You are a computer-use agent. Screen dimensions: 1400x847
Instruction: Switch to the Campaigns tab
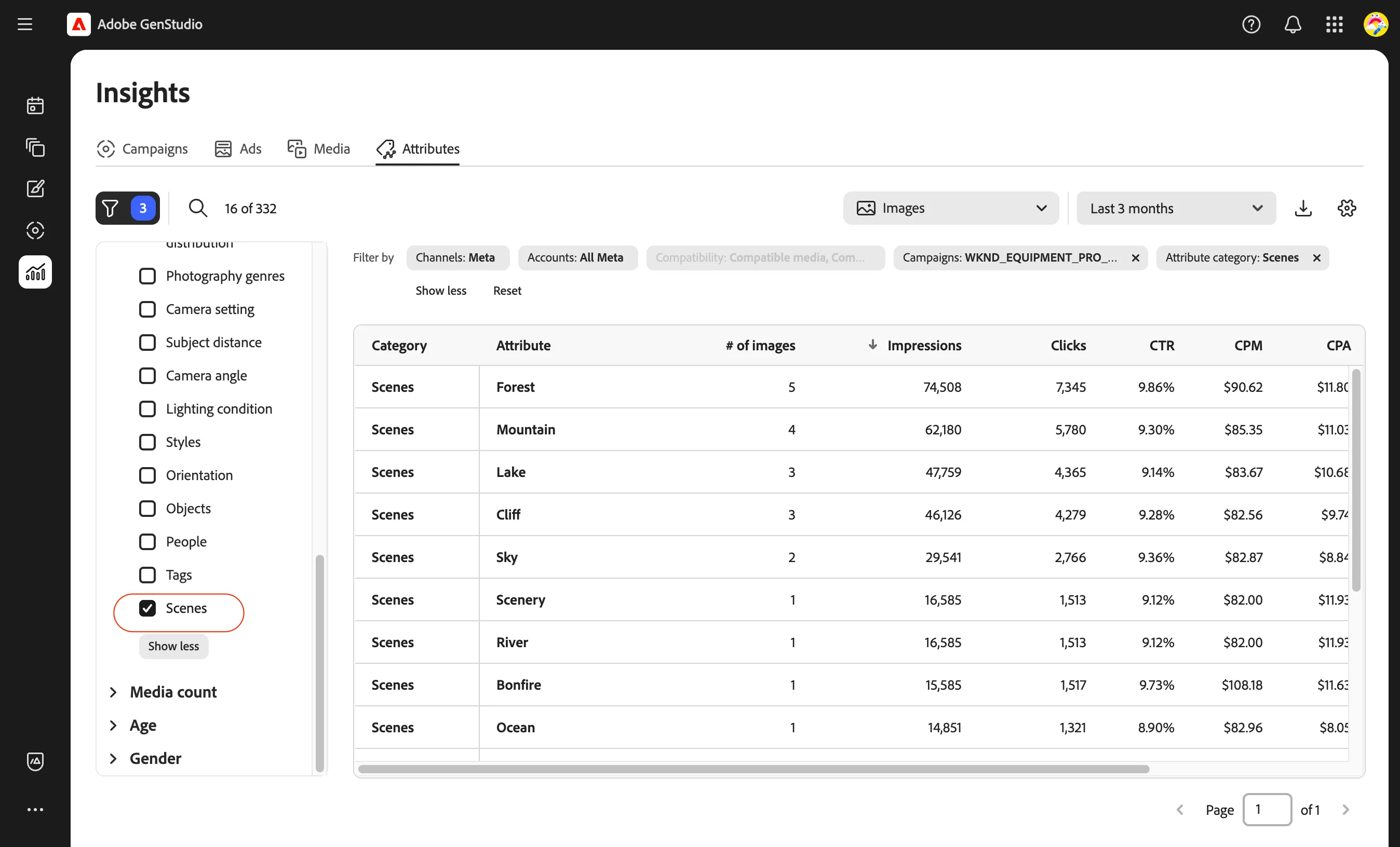pos(142,149)
